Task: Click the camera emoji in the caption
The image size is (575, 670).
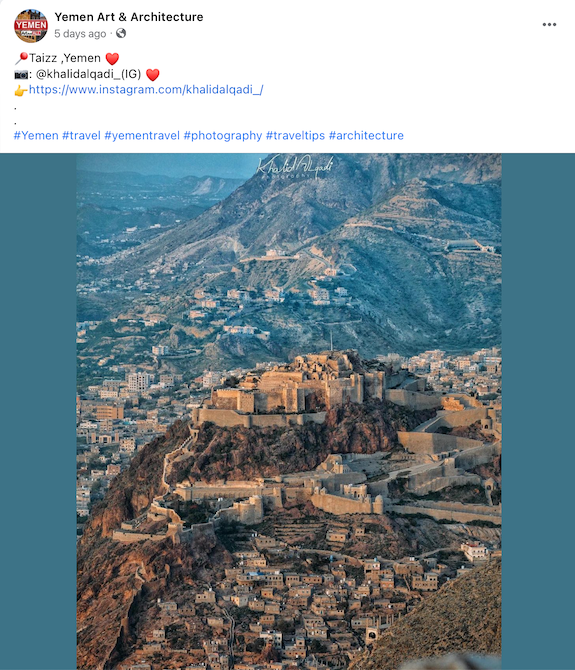Action: 21,75
